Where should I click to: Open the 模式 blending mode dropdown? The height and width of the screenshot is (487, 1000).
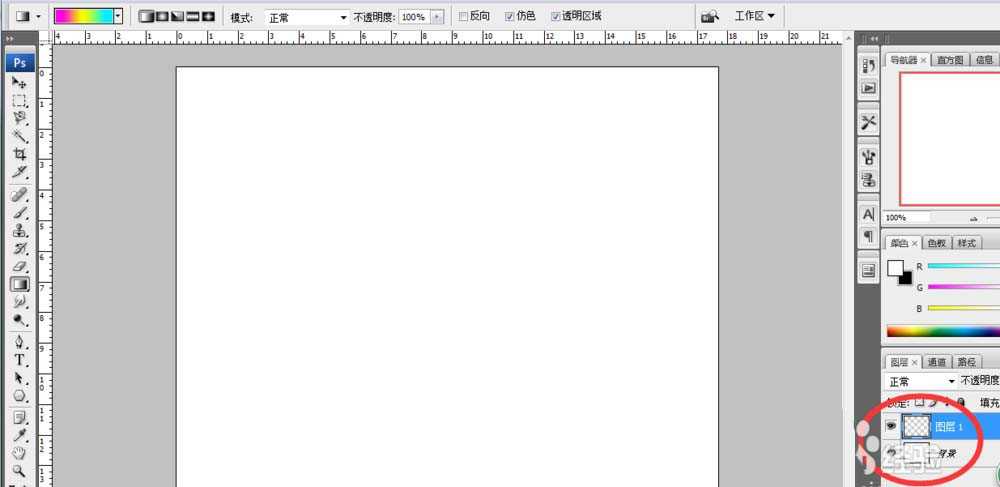click(x=307, y=18)
